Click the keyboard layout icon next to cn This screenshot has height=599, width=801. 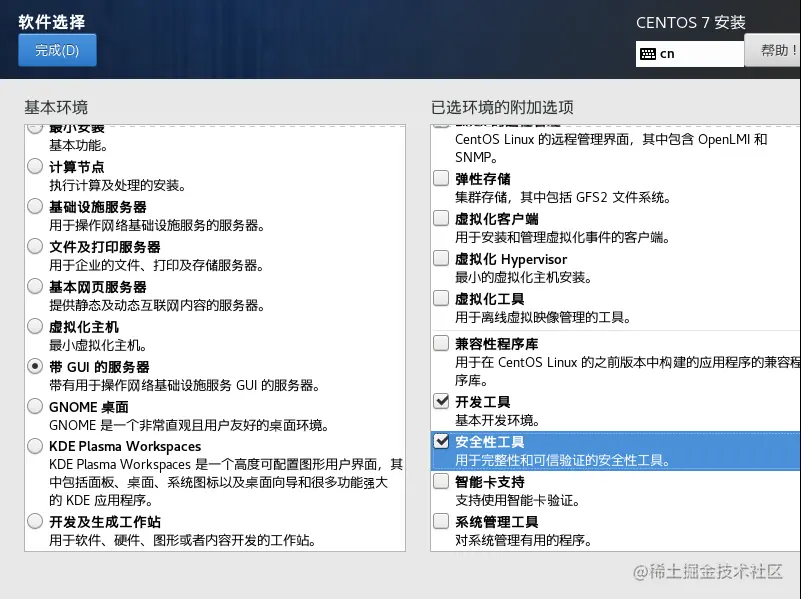[x=648, y=54]
